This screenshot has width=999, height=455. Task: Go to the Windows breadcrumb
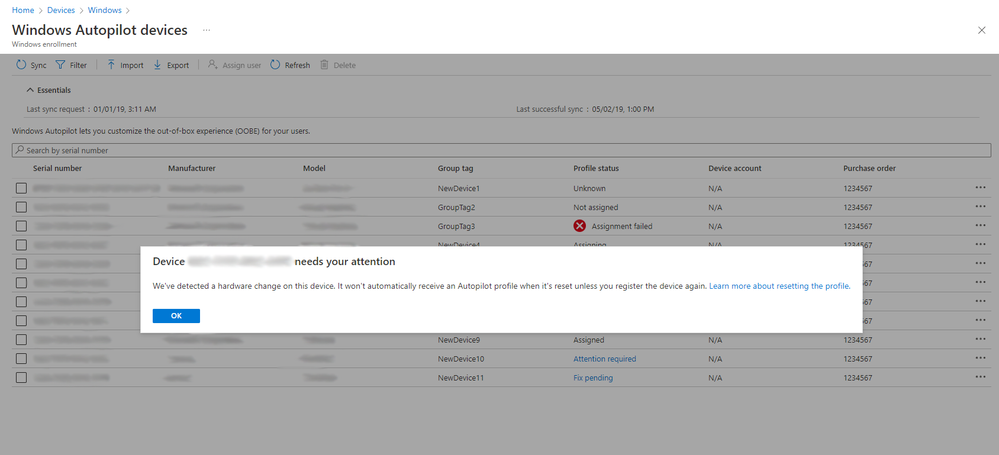click(104, 10)
